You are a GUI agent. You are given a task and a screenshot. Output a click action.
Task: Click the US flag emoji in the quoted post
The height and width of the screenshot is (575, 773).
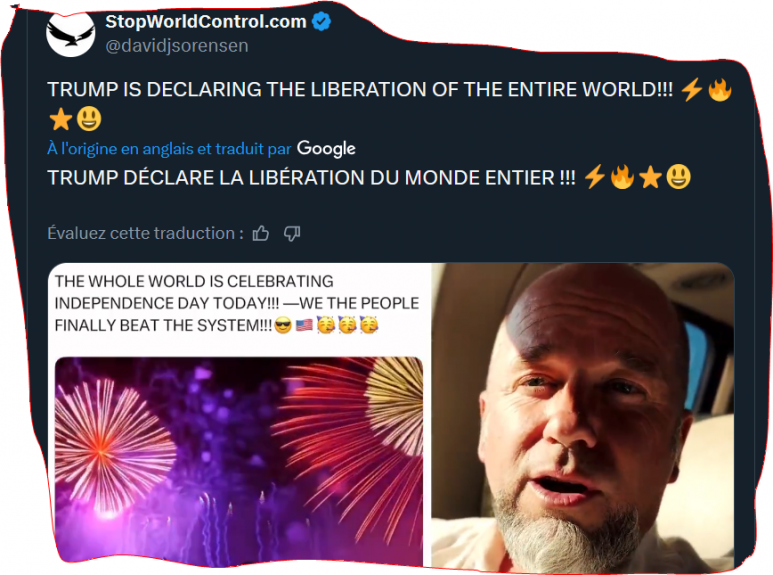pos(304,325)
